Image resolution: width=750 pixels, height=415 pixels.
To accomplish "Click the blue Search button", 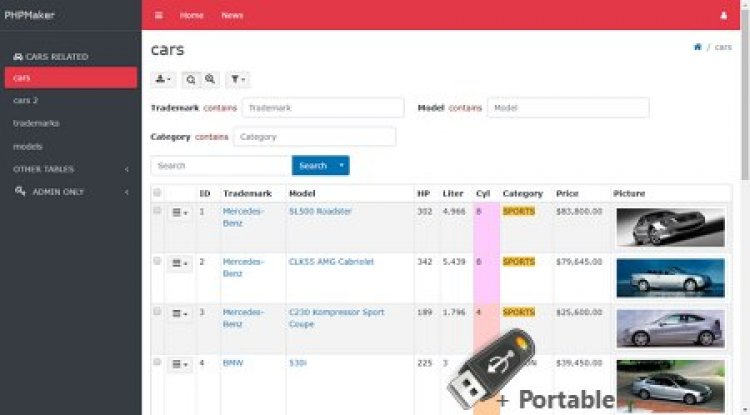I will click(x=313, y=165).
